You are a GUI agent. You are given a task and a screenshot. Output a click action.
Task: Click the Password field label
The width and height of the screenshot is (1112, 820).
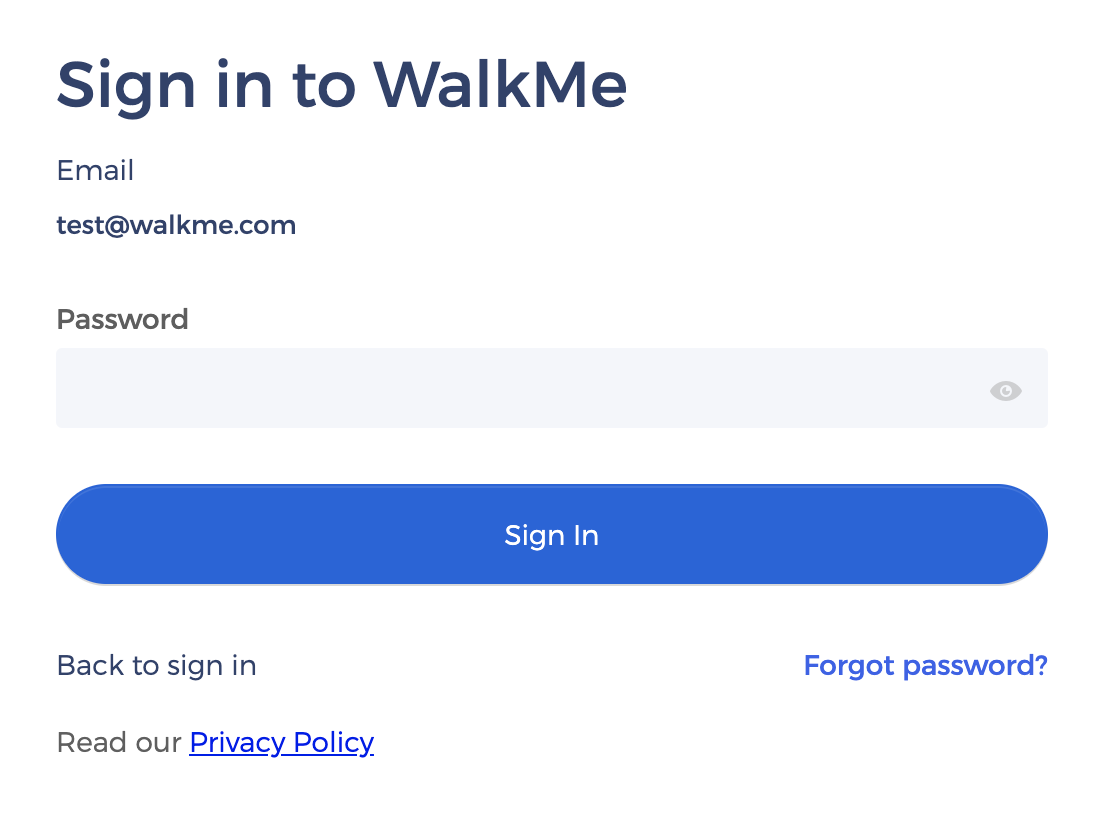122,319
